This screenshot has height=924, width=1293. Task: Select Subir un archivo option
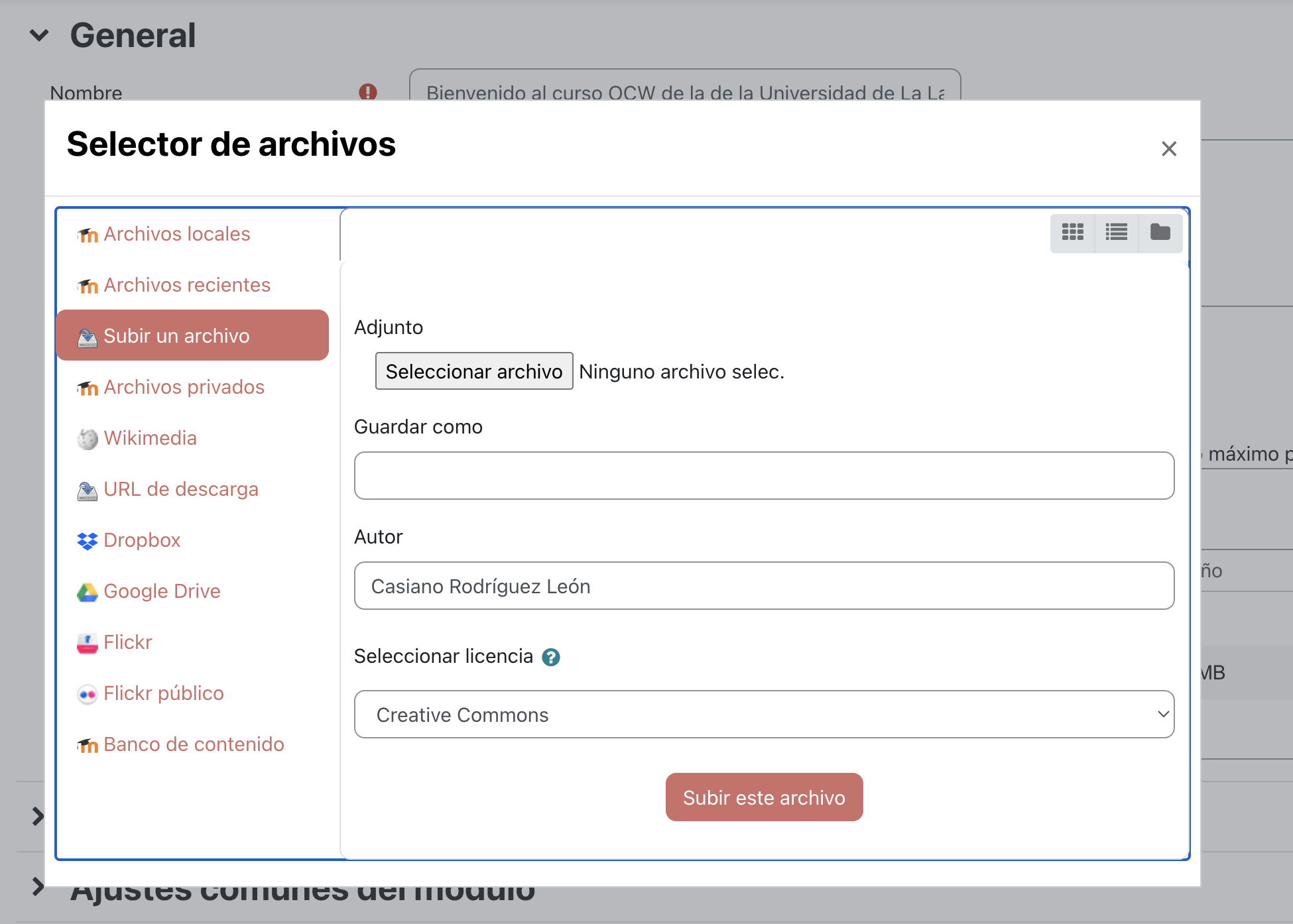[192, 335]
